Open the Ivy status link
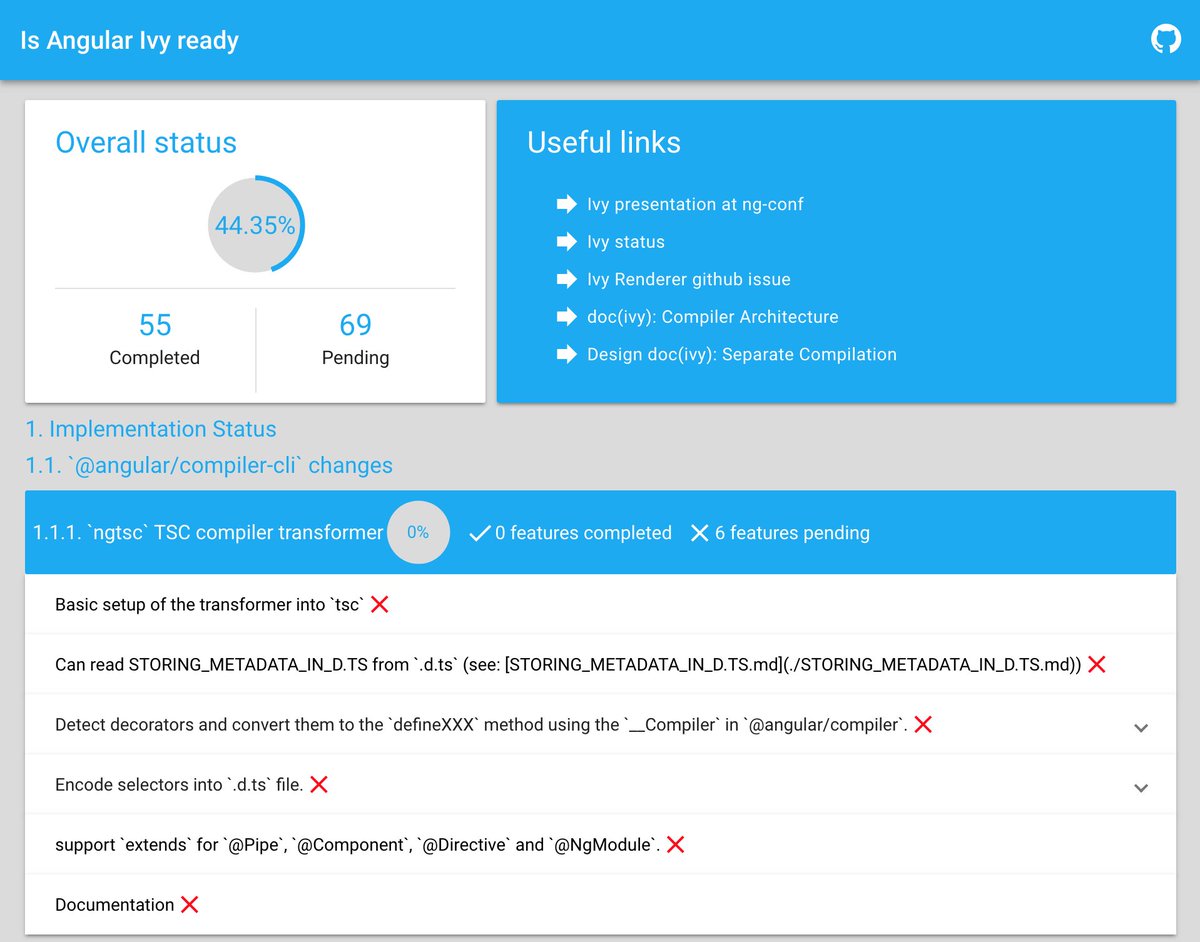 (626, 242)
